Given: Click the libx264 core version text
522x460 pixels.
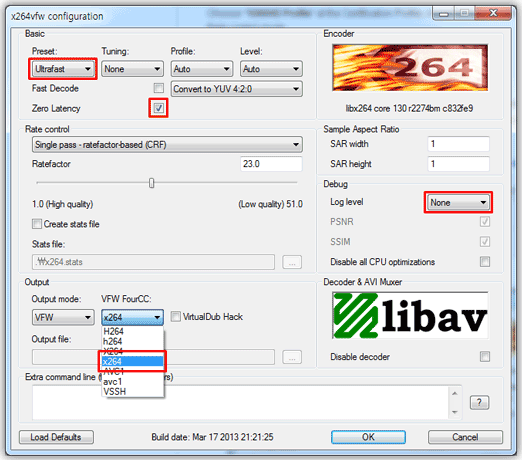Looking at the screenshot, I should coord(409,108).
